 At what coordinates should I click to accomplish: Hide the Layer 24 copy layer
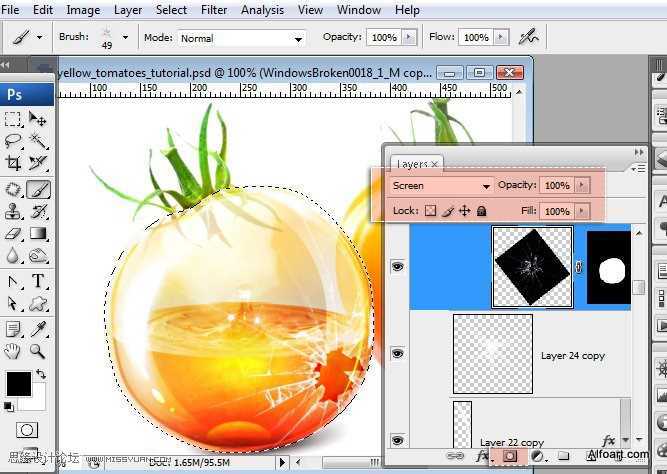pos(397,354)
